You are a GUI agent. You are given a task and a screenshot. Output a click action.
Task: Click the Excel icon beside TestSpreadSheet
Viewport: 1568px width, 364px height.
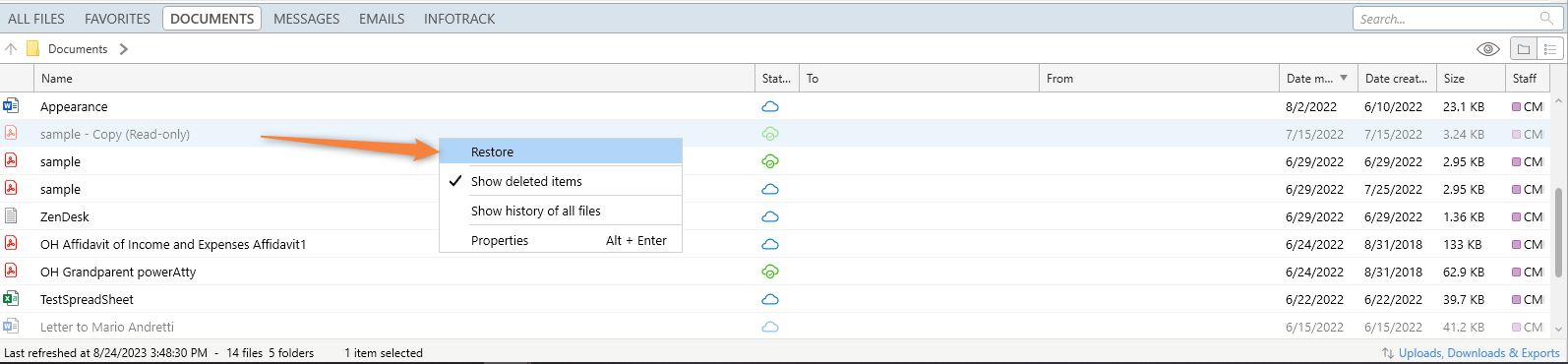pyautogui.click(x=11, y=298)
